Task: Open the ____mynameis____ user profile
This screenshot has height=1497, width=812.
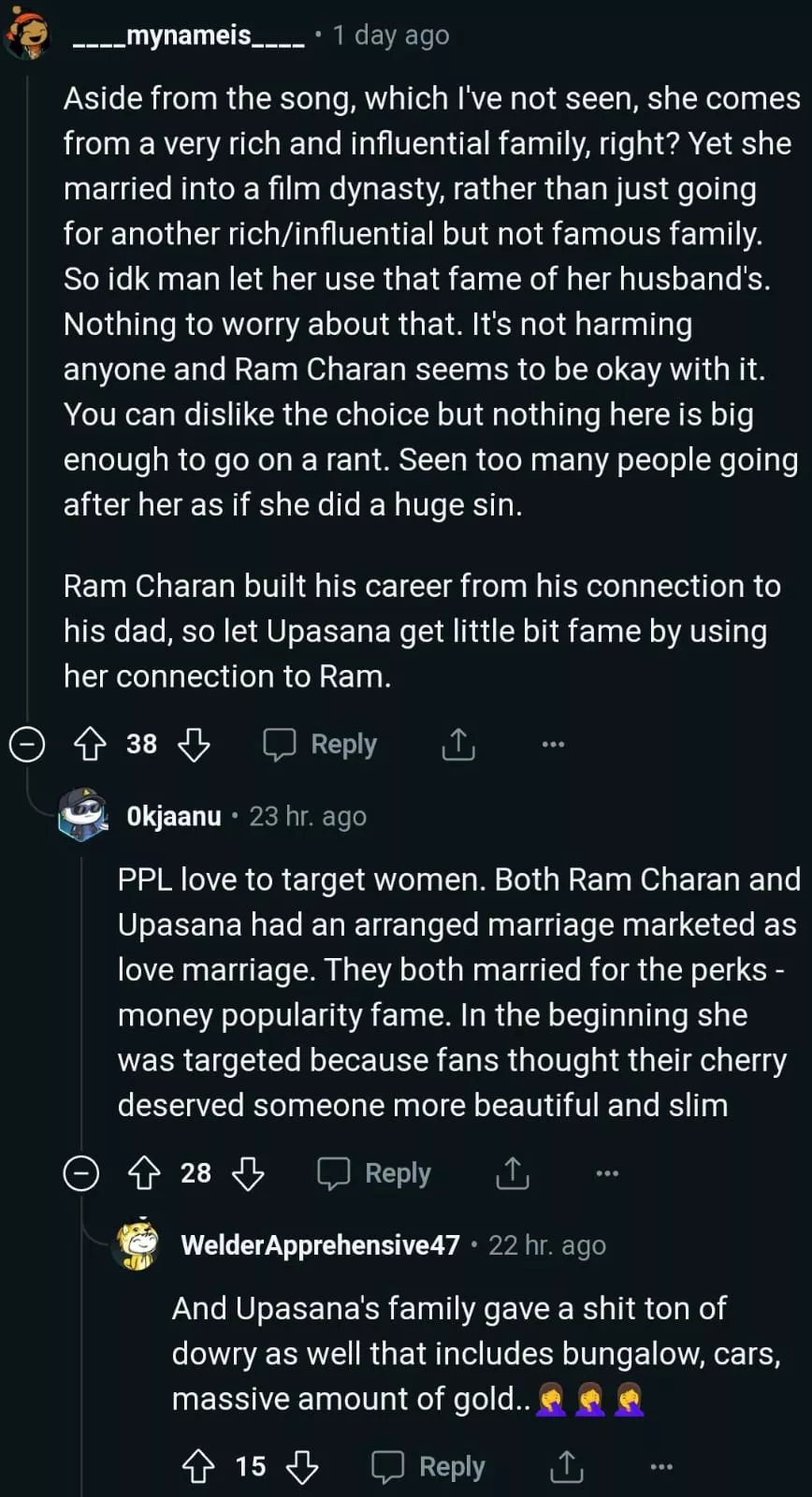Action: coord(188,36)
